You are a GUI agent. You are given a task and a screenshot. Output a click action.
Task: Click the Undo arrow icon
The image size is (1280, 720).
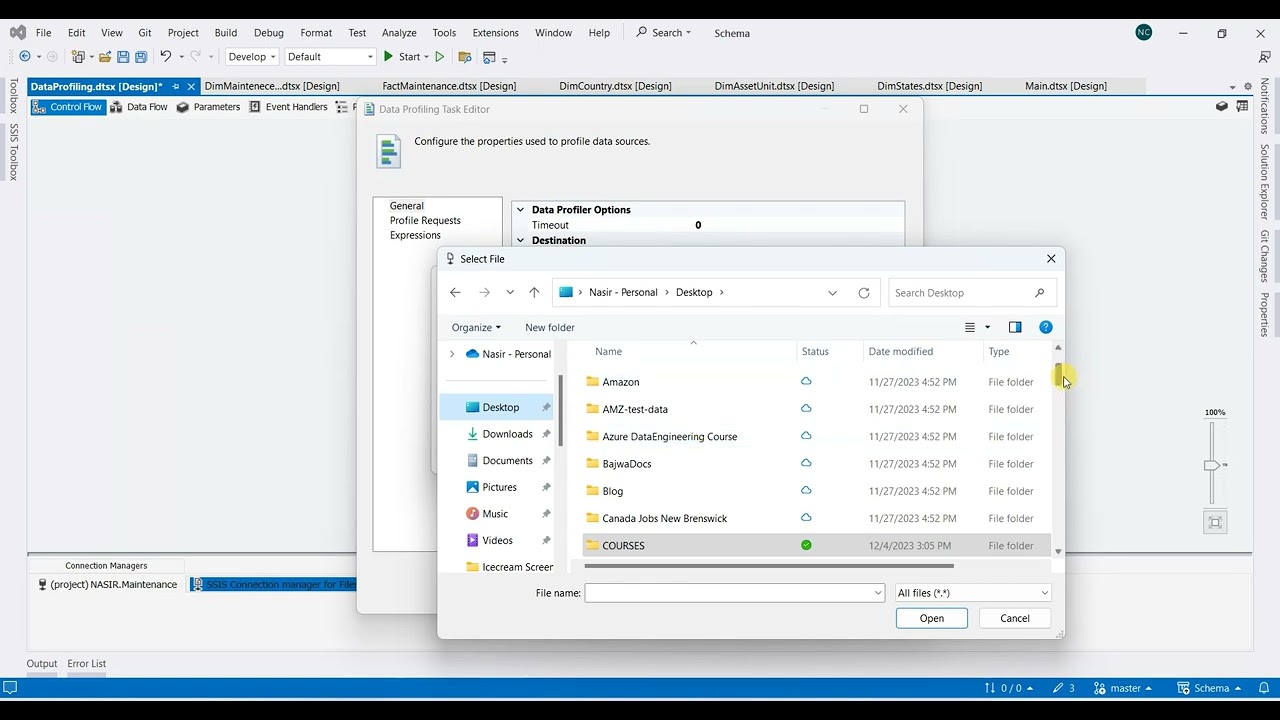click(x=166, y=57)
